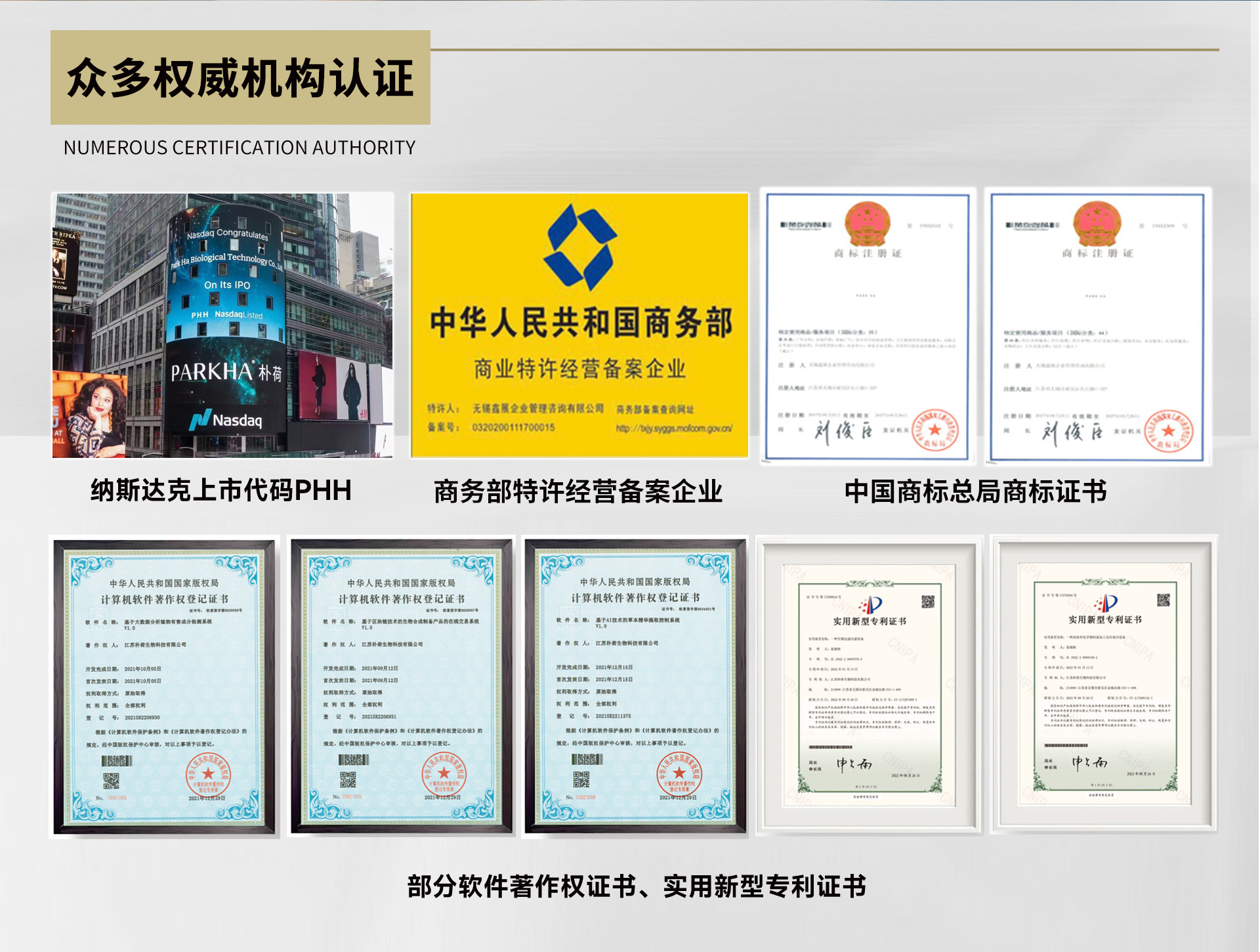Click 'PHH NasdaqListed' text on the billboard

pos(226,315)
